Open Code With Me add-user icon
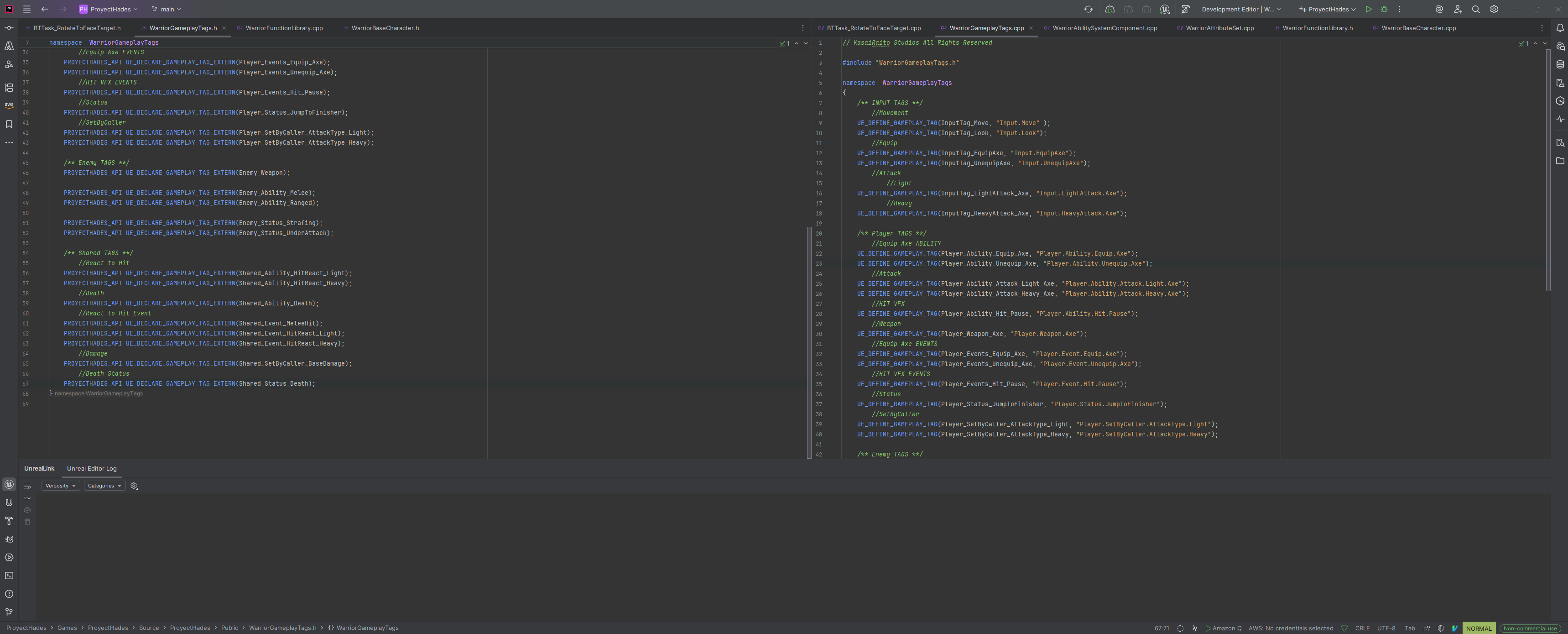Screen dimensions: 1568x634 coord(1457,9)
